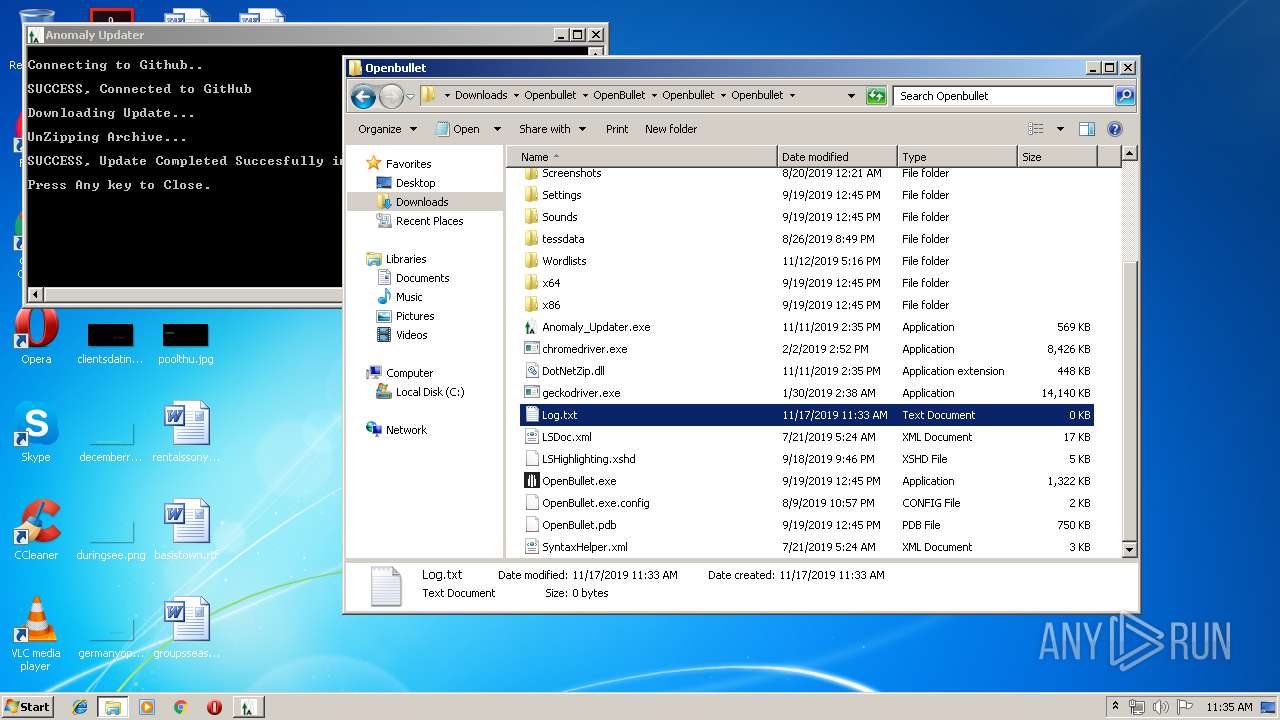Click the Search Openbullet input field
This screenshot has width=1280, height=720.
click(x=1003, y=96)
